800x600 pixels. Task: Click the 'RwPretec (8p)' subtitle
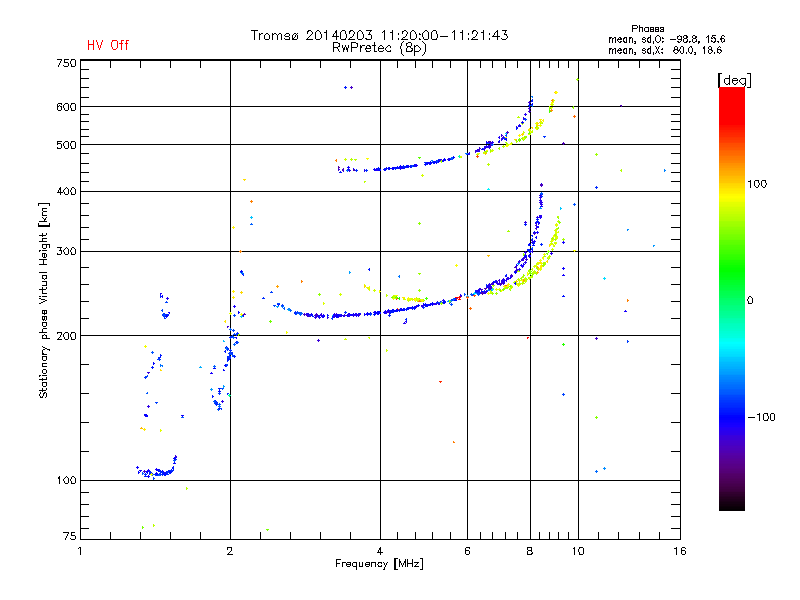pyautogui.click(x=379, y=48)
